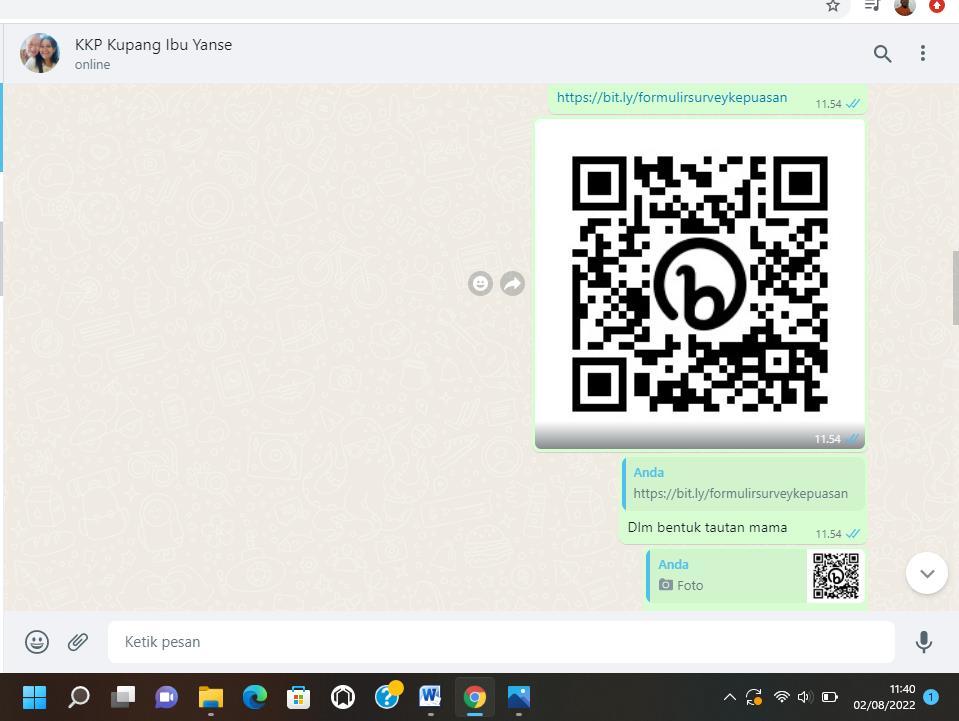Open the Get Help question-mark app
This screenshot has height=721, width=959.
pyautogui.click(x=388, y=695)
